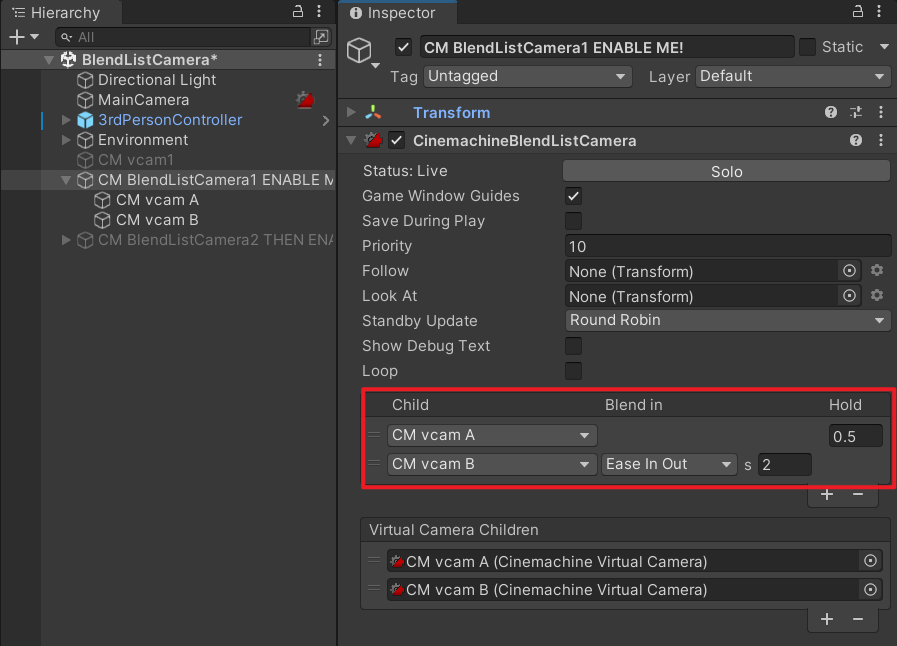Click the Hold field showing 0.5
897x646 pixels.
[x=856, y=436]
